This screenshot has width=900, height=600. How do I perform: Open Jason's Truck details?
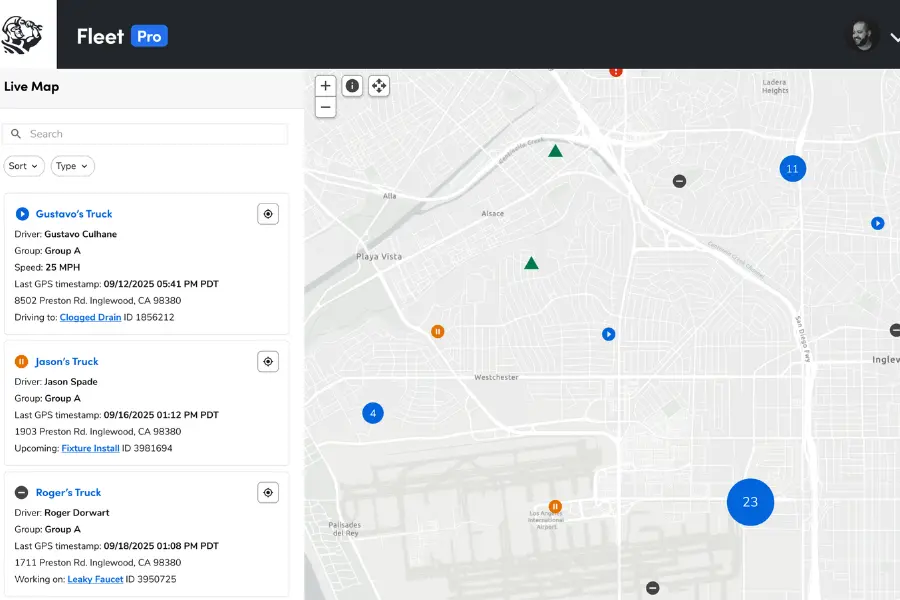pos(67,362)
